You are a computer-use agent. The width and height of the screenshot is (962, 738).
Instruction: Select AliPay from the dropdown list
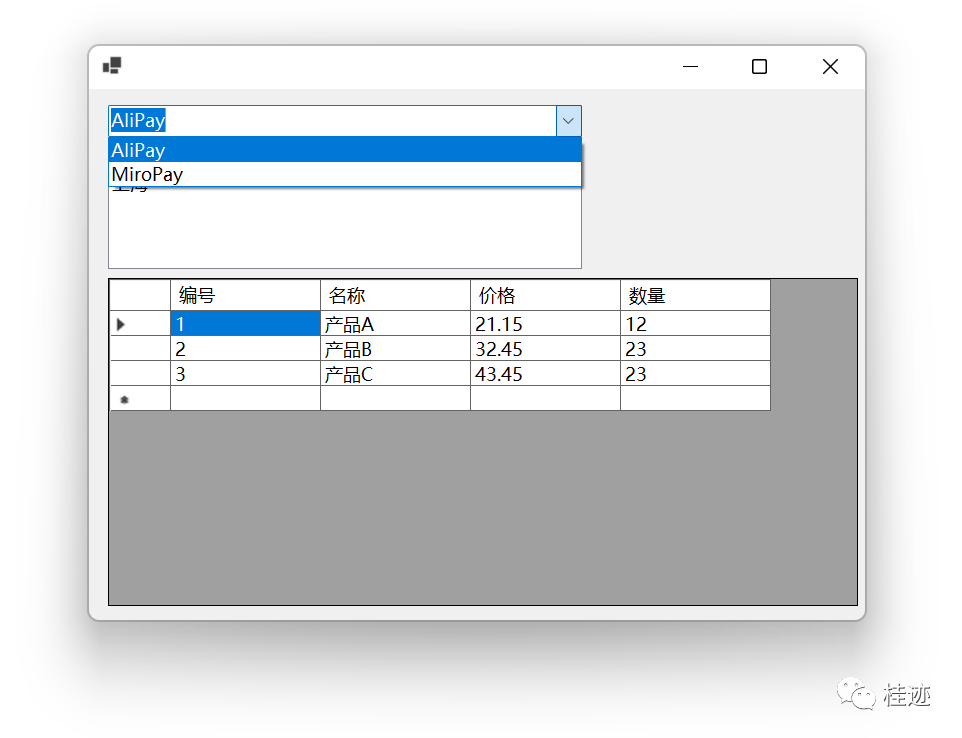[344, 150]
